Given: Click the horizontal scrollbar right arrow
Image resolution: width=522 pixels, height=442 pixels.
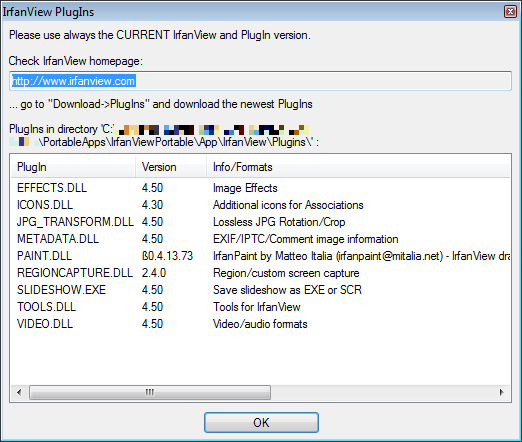Looking at the screenshot, I should click(502, 392).
